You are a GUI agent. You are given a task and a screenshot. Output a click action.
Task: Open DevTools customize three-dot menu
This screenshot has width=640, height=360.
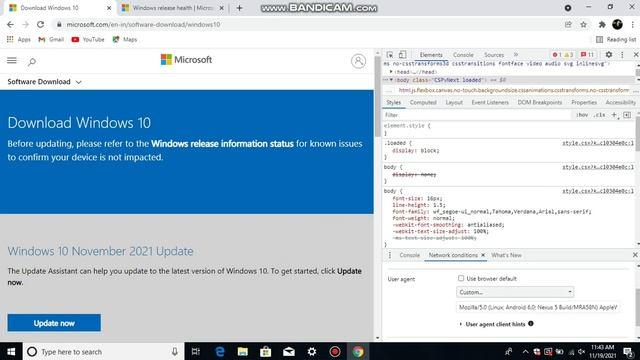[622, 55]
